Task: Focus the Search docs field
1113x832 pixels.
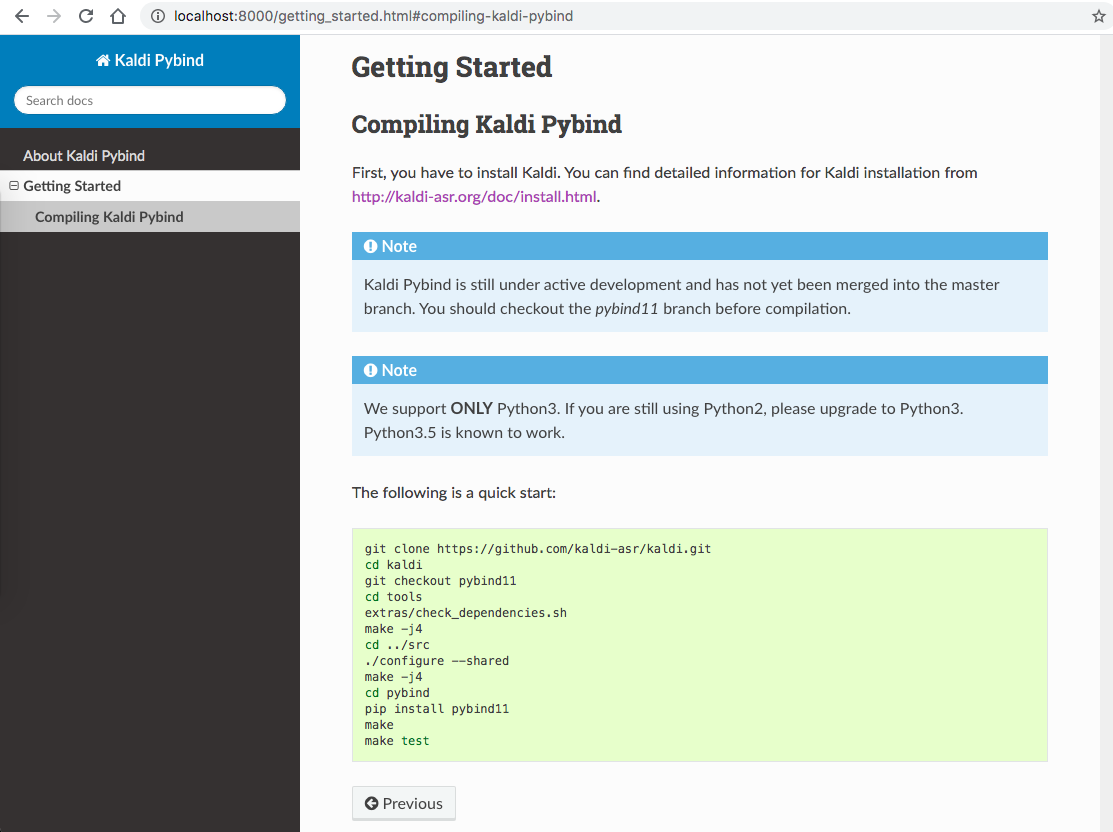Action: 150,100
